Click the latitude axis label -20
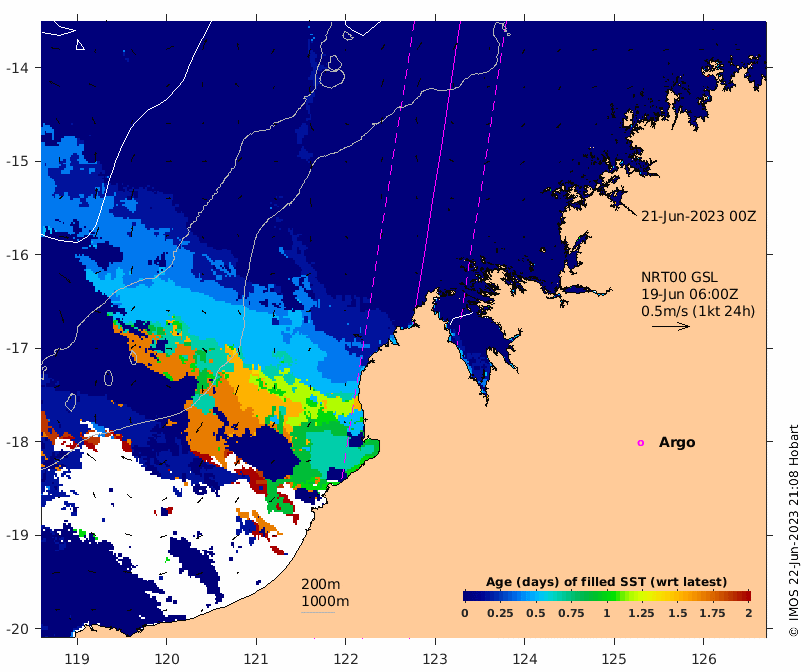This screenshot has width=810, height=672. click(17, 629)
